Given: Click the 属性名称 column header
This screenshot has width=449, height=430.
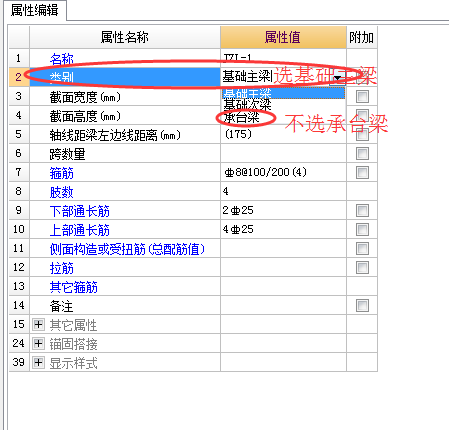Looking at the screenshot, I should tap(125, 37).
